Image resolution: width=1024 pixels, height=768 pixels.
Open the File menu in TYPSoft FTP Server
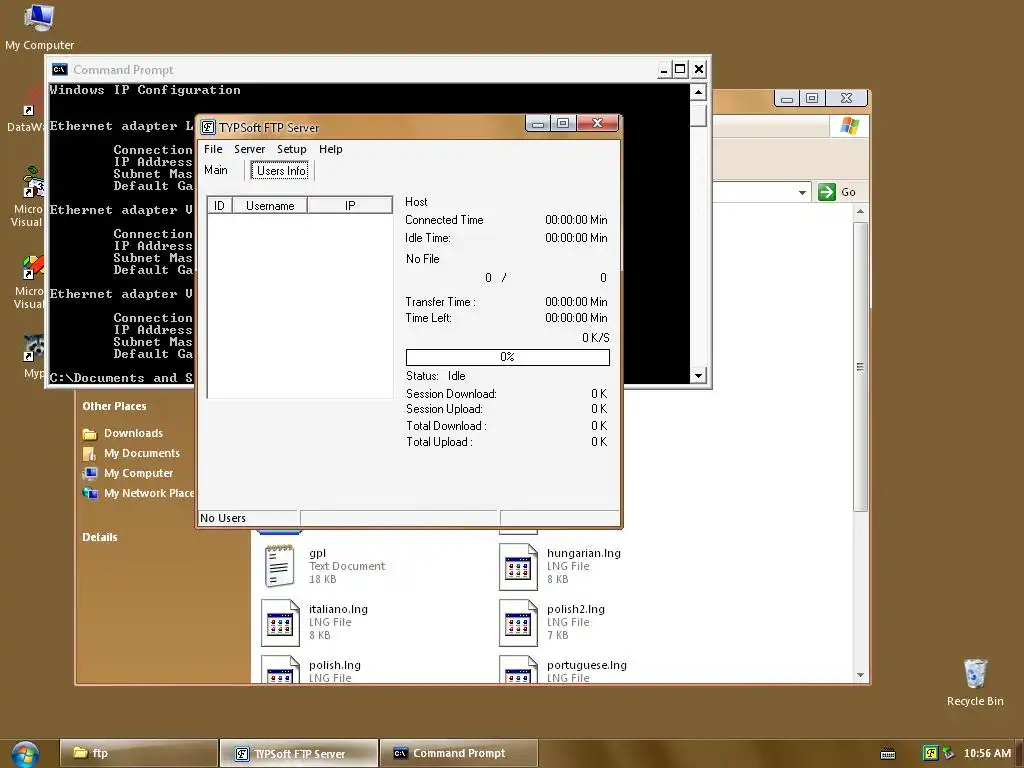[213, 149]
